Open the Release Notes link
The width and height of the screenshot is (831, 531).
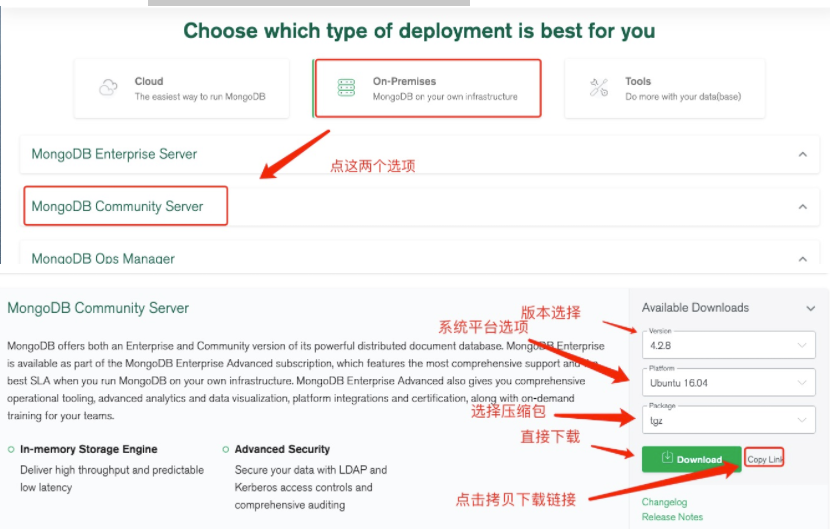(x=672, y=517)
